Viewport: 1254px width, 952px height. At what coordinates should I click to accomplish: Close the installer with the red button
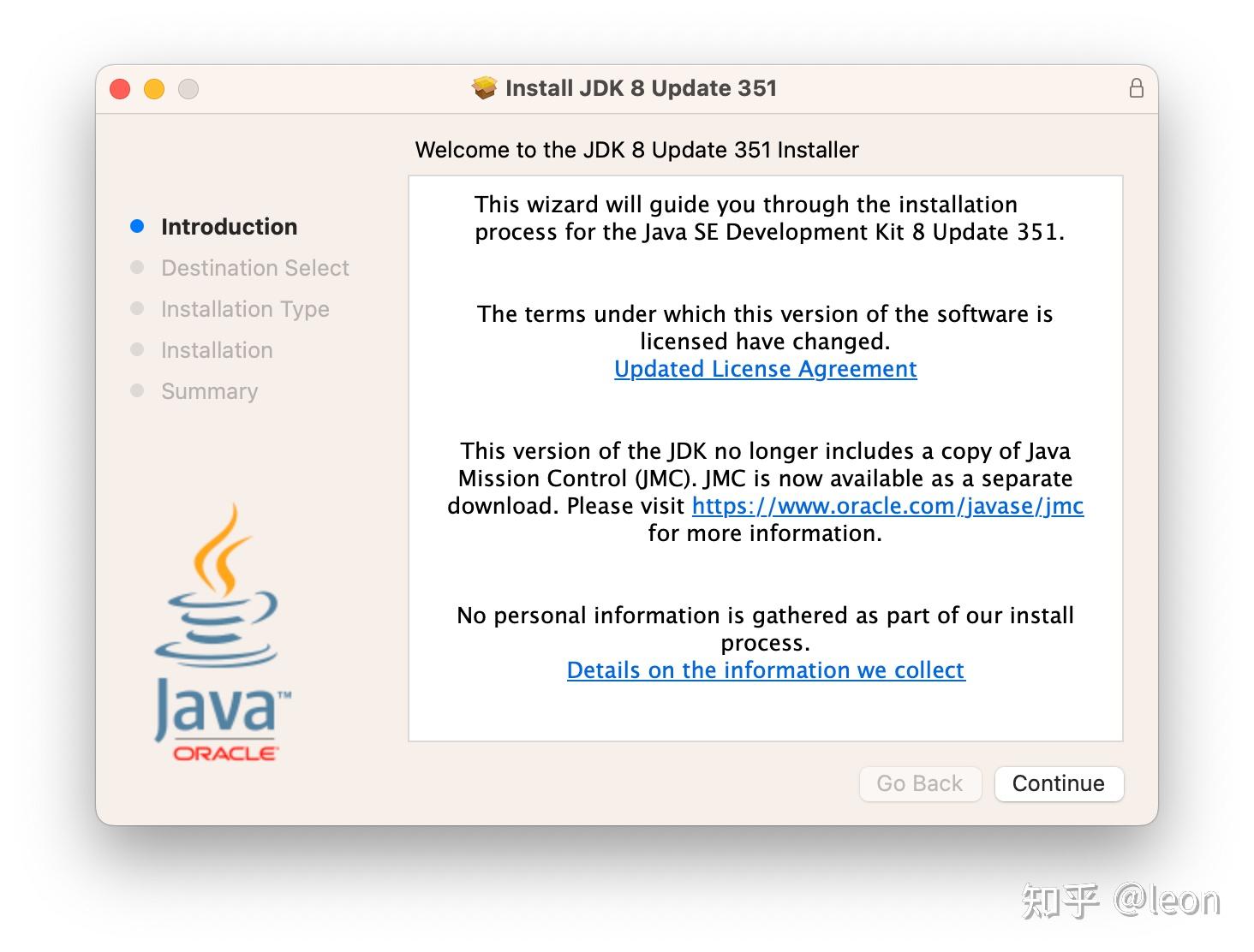[x=120, y=89]
